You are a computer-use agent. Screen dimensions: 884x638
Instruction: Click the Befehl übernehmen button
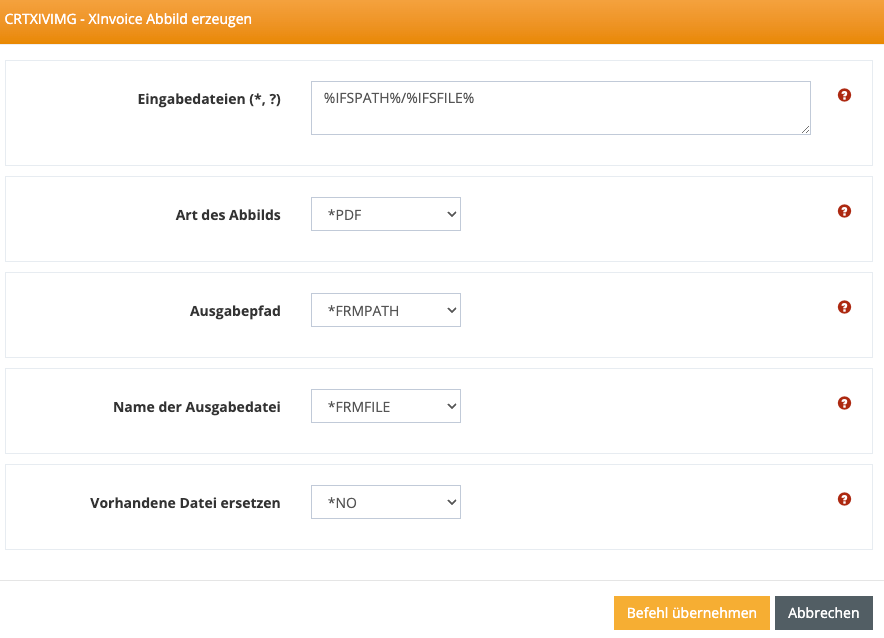pos(691,613)
